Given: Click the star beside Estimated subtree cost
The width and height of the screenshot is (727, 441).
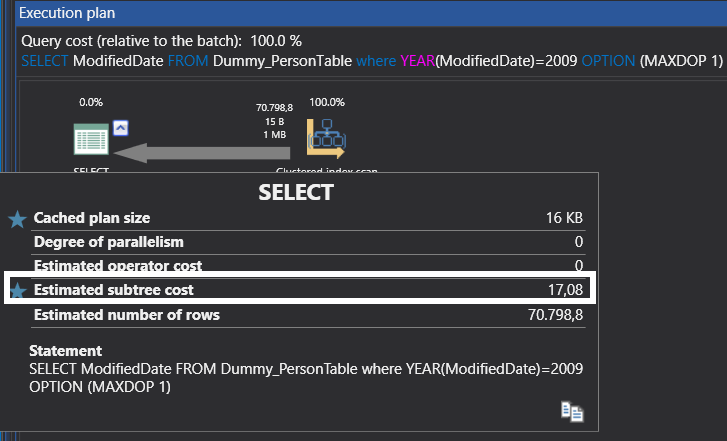Looking at the screenshot, I should pos(17,291).
